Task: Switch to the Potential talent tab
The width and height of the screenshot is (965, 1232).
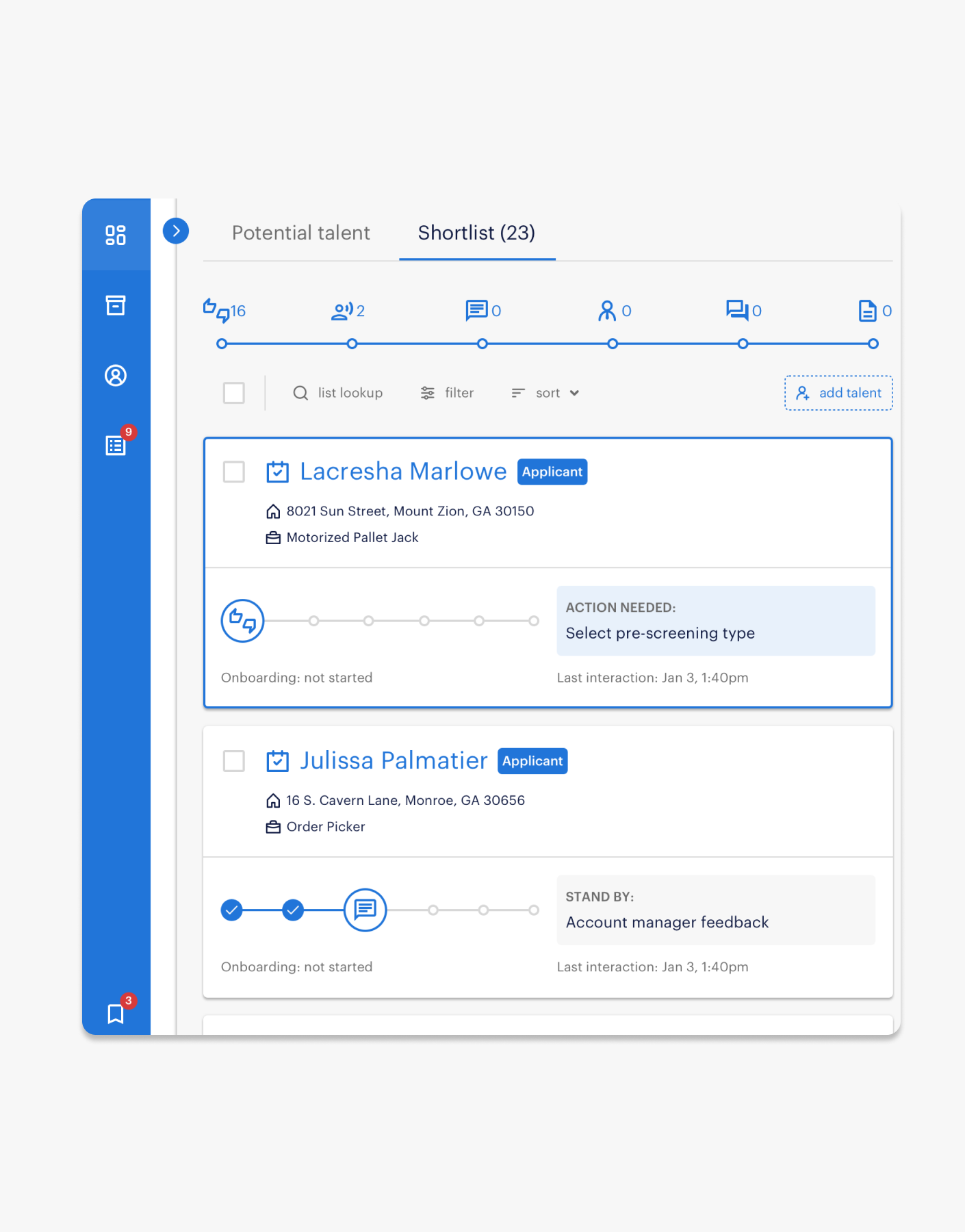Action: pos(300,233)
